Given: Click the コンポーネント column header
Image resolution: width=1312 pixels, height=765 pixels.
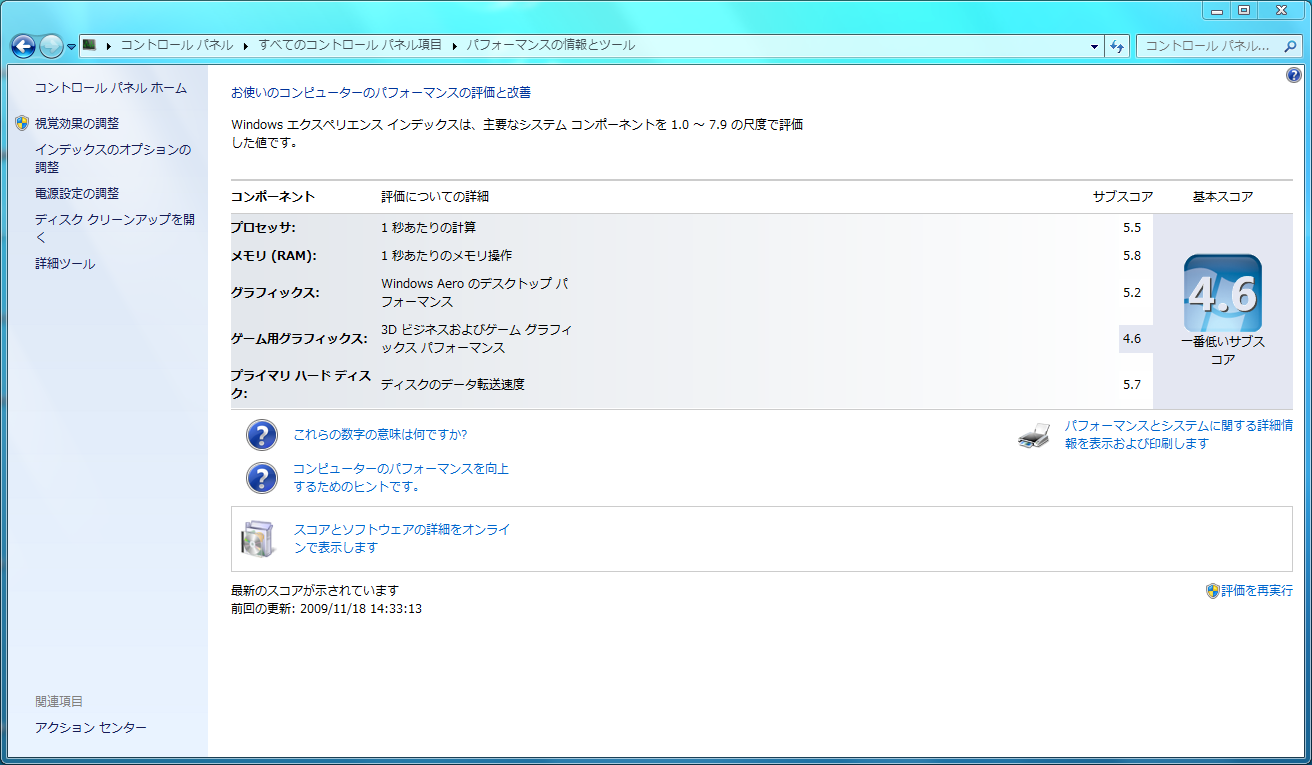Looking at the screenshot, I should coord(273,197).
